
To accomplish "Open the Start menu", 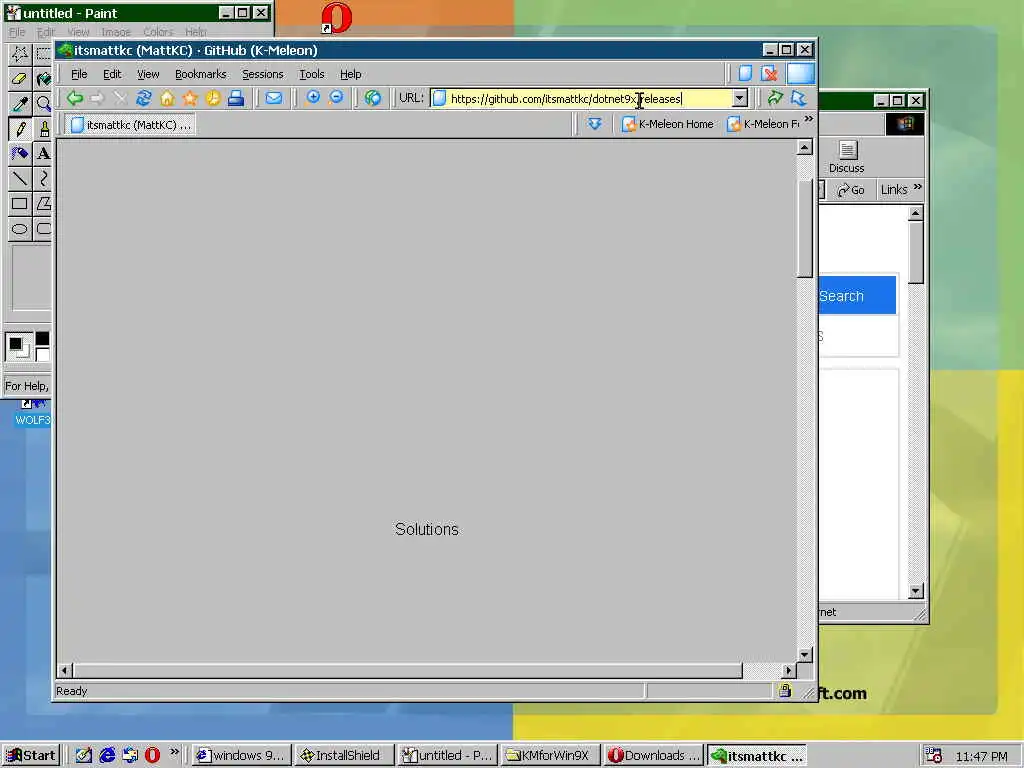I will (31, 756).
